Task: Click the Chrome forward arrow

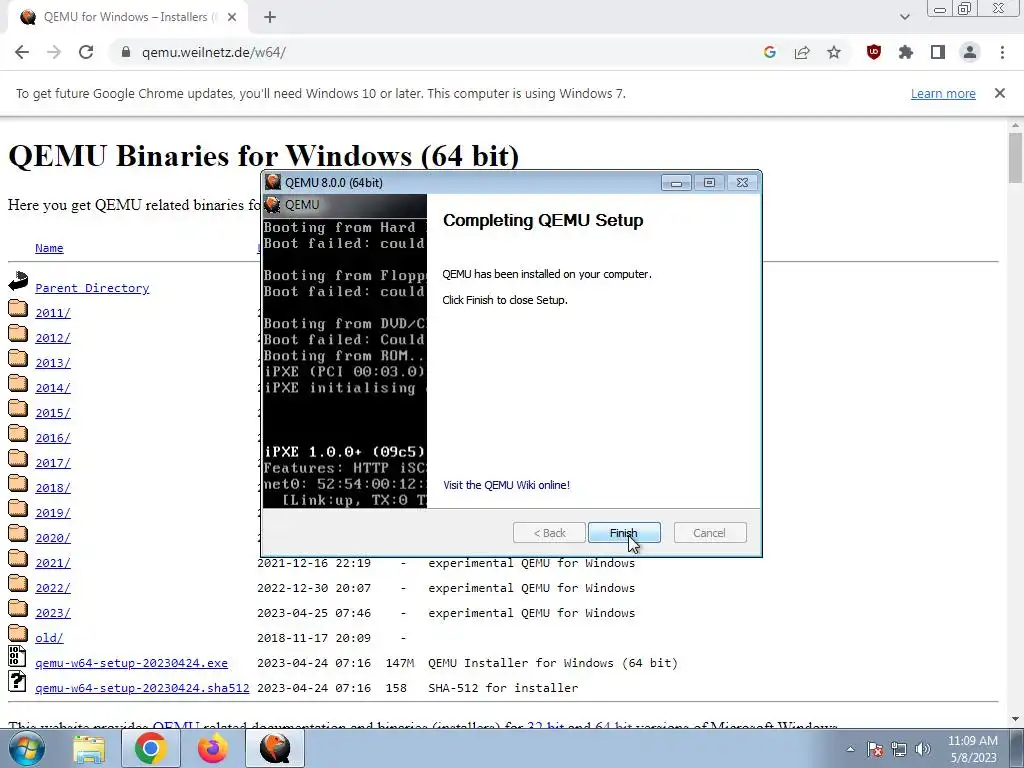Action: click(x=54, y=52)
